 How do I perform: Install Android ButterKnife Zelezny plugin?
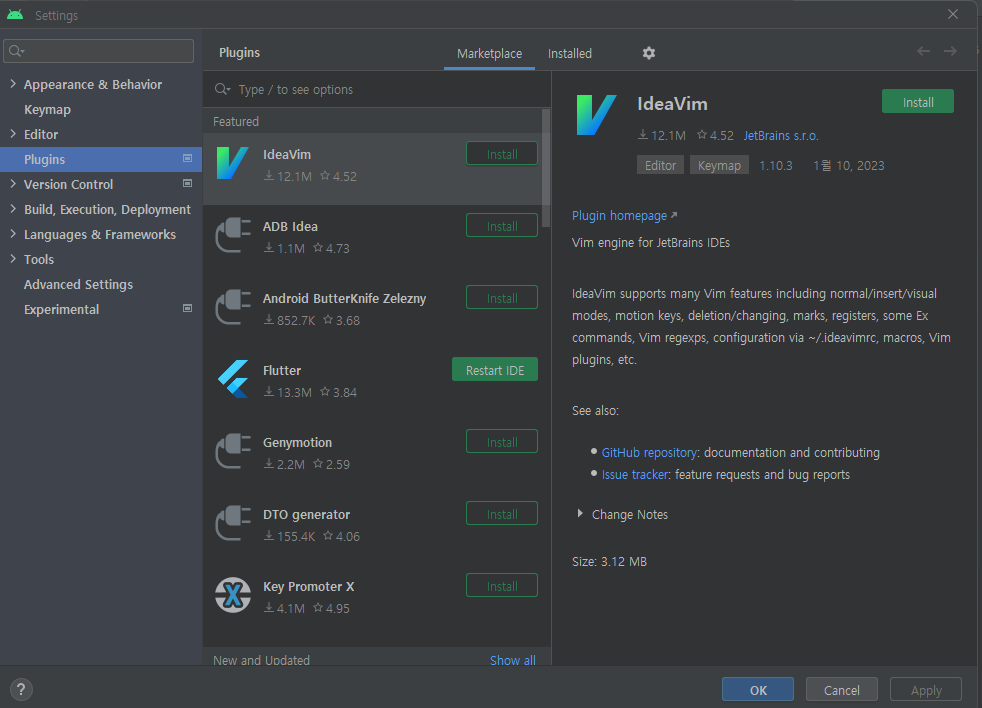tap(502, 298)
